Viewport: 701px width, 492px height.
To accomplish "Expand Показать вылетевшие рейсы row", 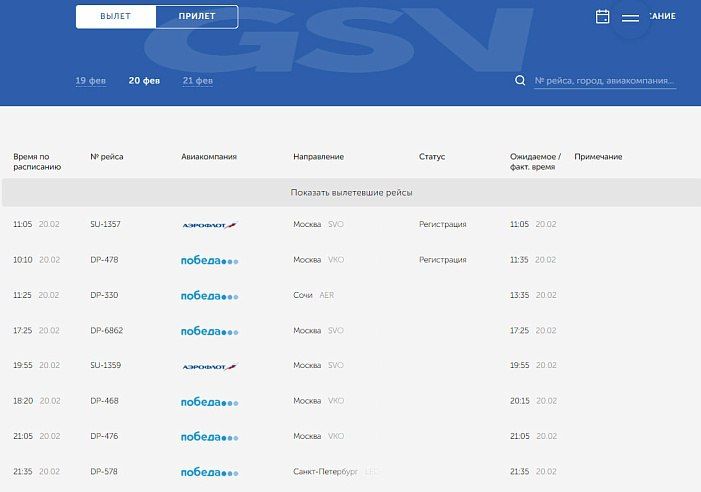I will [351, 192].
